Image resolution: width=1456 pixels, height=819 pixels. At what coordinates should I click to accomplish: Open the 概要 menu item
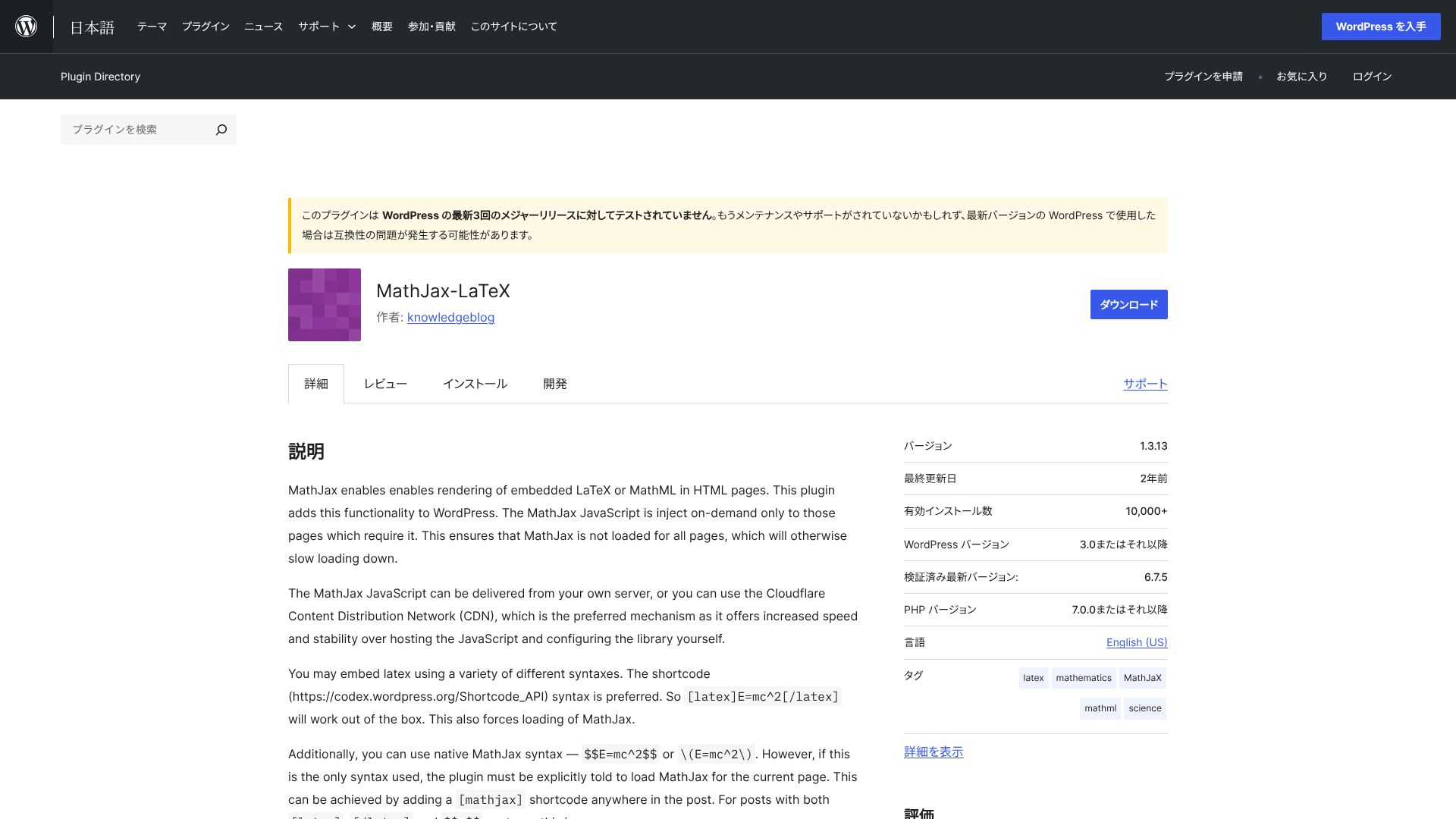click(382, 27)
